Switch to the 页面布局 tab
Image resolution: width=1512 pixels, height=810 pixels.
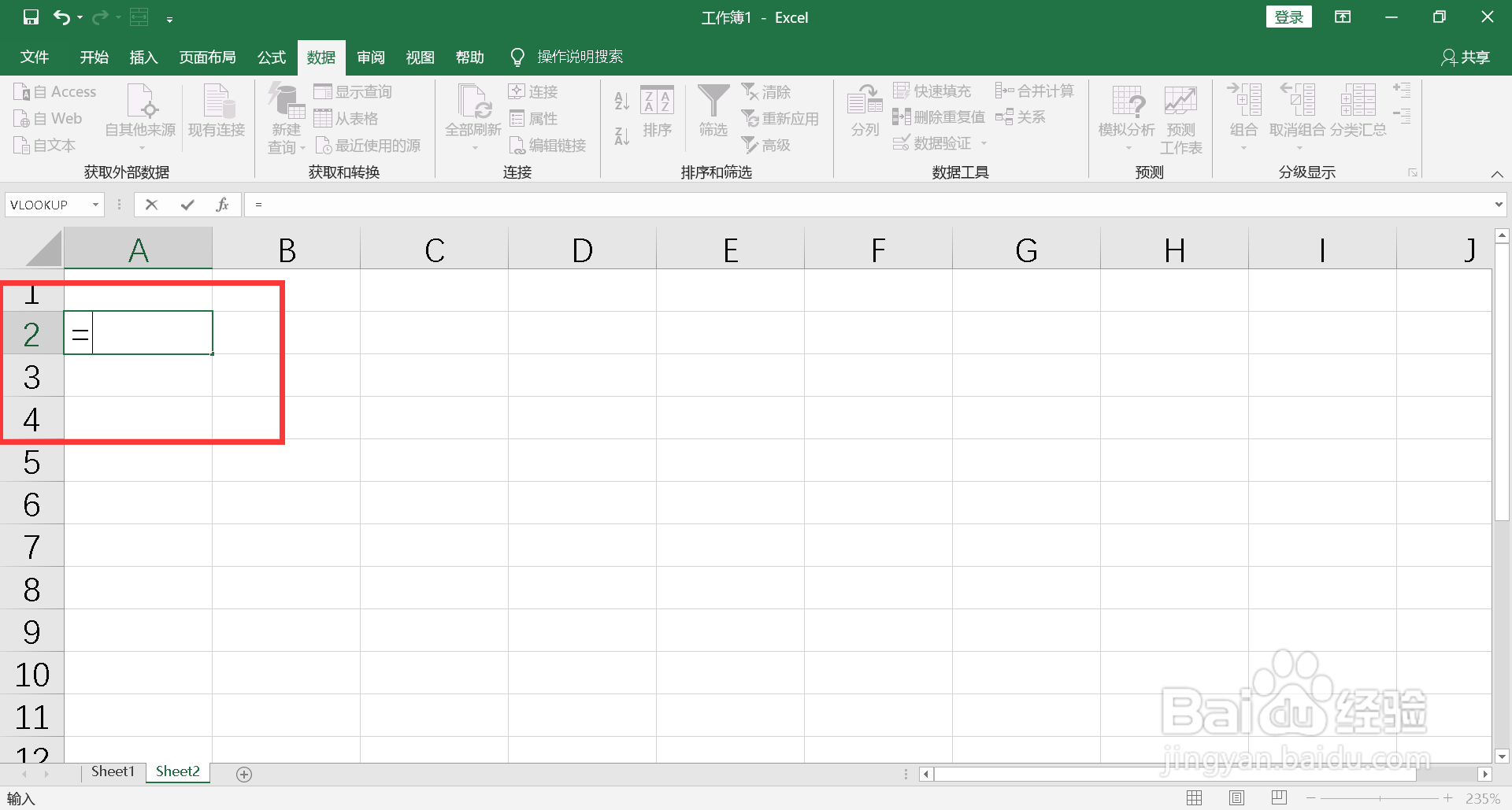pos(207,57)
